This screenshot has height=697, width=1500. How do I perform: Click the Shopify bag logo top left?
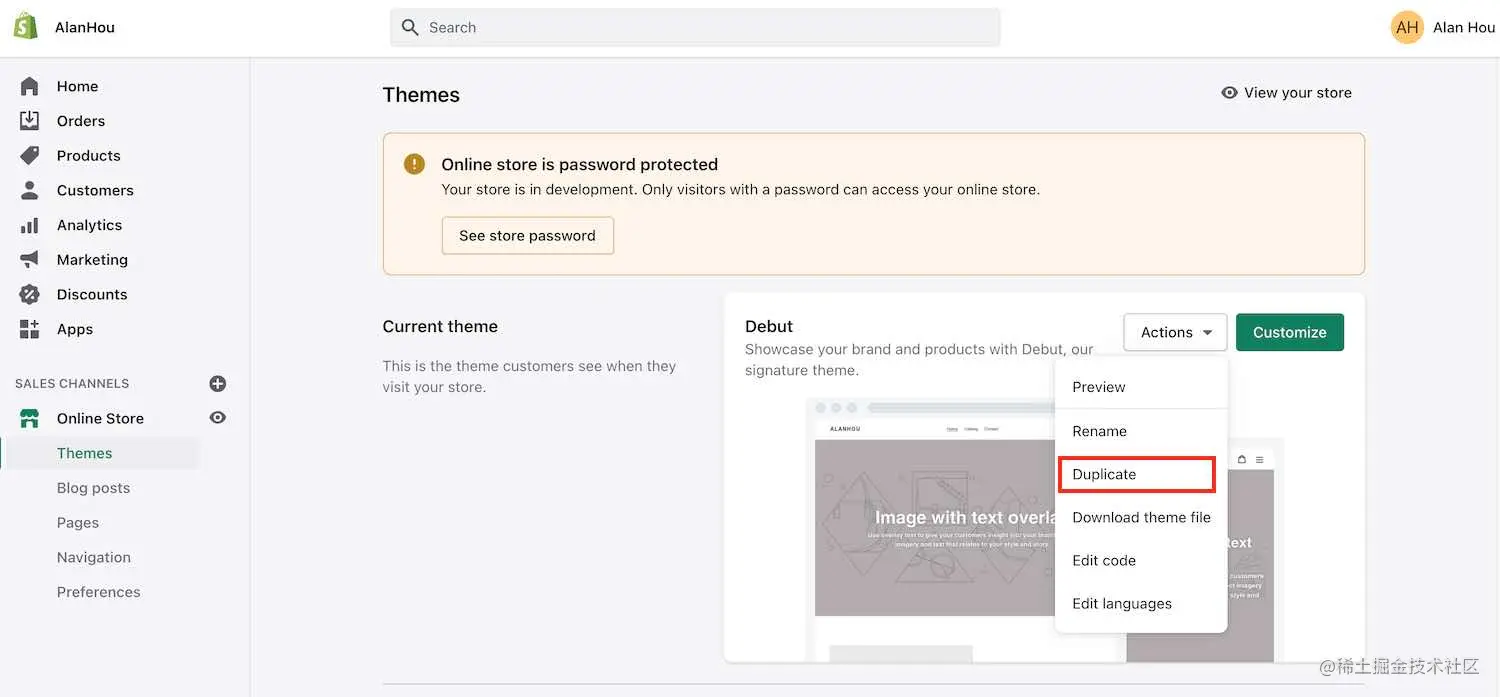(25, 25)
